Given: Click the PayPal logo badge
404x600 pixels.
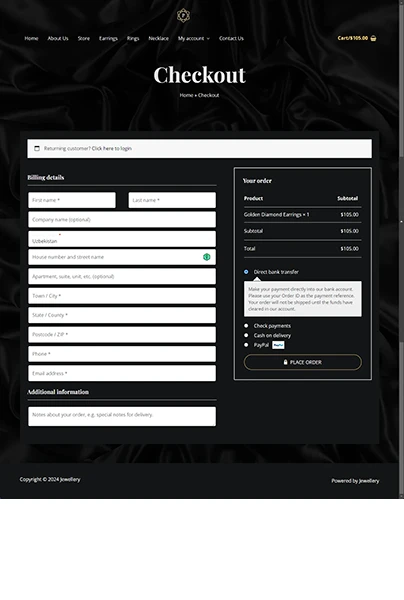Looking at the screenshot, I should click(x=278, y=345).
